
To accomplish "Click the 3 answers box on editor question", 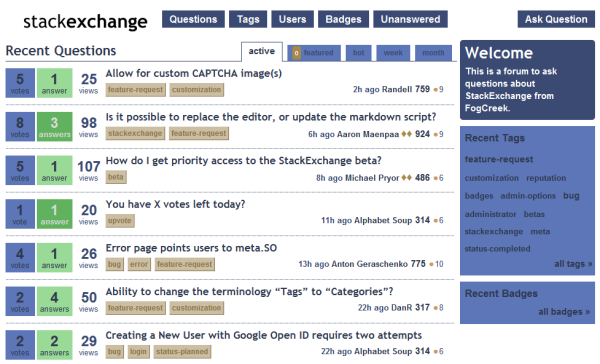I will point(55,127).
